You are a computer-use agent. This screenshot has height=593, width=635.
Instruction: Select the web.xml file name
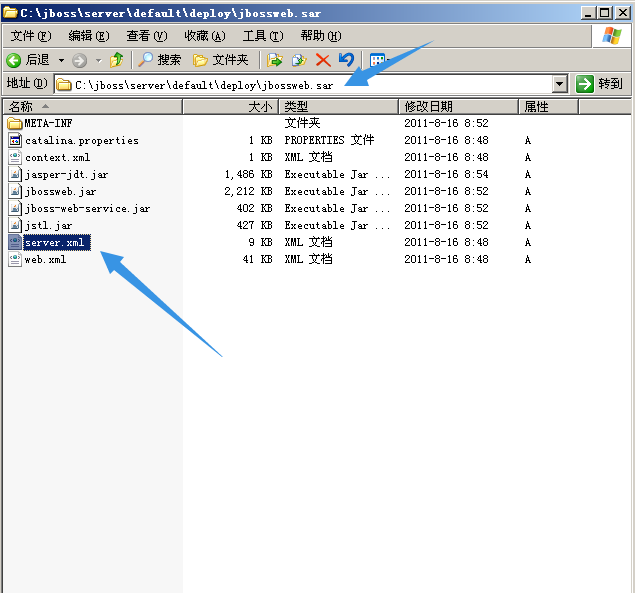(45, 260)
